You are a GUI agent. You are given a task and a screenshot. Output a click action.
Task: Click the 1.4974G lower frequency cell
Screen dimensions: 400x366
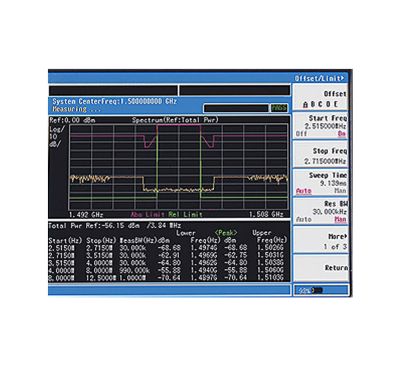[204, 248]
